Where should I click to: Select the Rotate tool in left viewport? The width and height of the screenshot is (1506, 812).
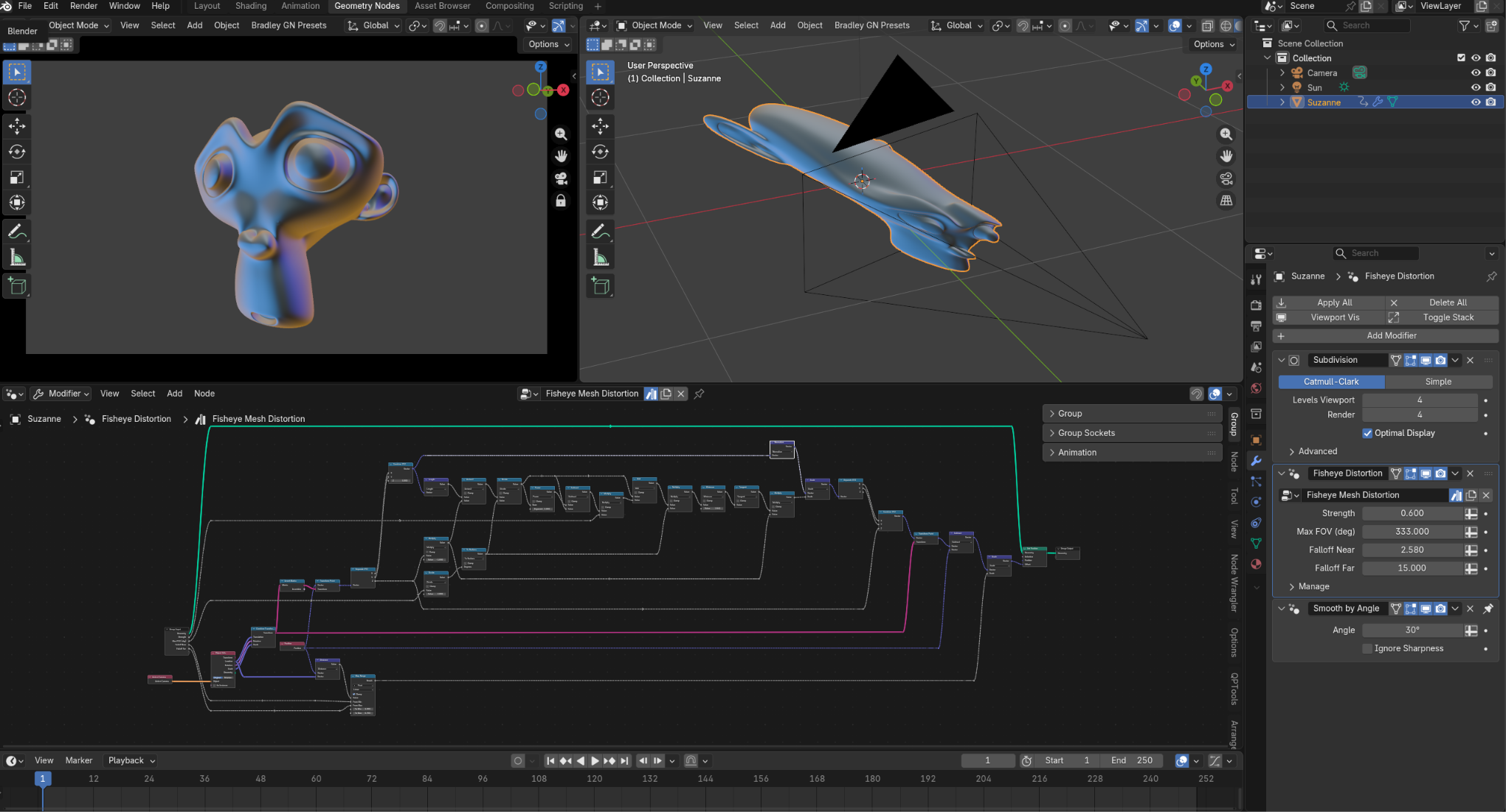(17, 152)
